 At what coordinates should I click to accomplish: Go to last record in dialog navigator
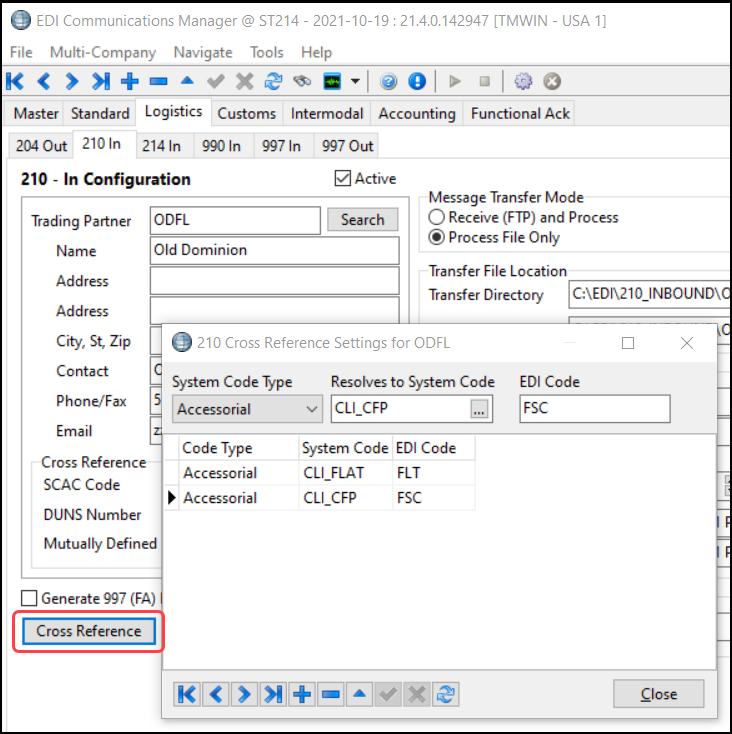(x=273, y=694)
